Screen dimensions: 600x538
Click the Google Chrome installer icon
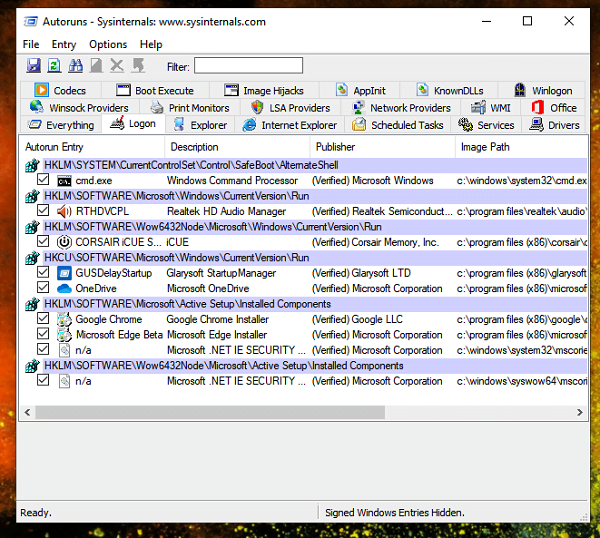tap(64, 320)
